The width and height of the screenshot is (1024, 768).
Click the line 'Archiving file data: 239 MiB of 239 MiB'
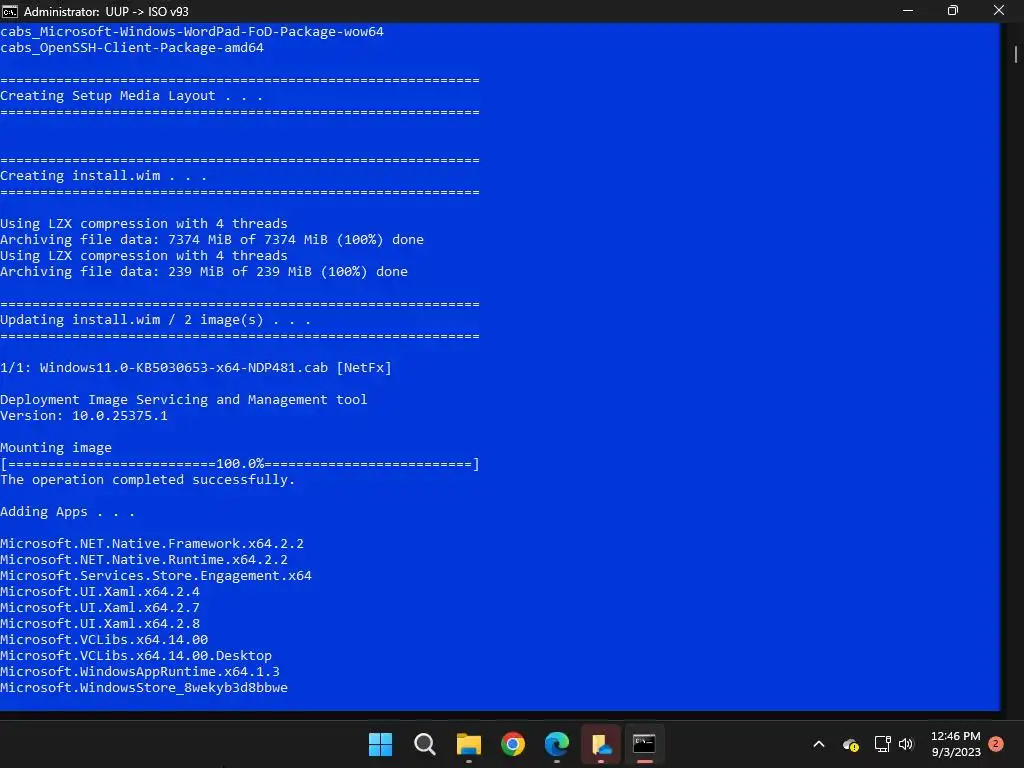(204, 272)
